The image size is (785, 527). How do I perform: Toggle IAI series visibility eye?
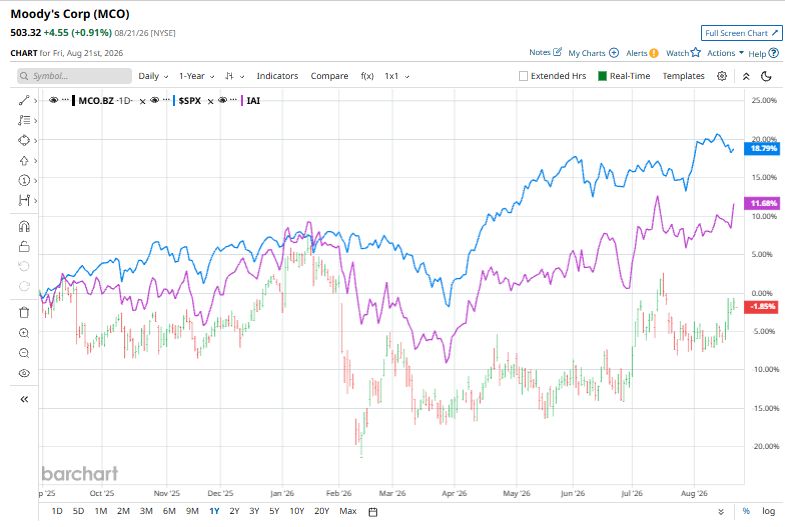[223, 100]
